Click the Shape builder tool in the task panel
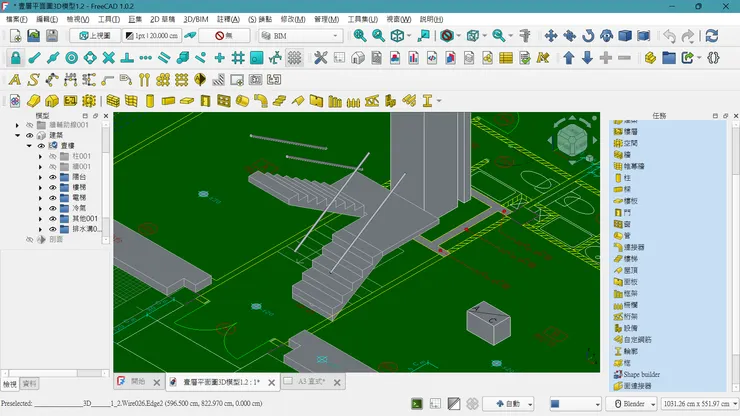This screenshot has width=740, height=416. pyautogui.click(x=641, y=374)
